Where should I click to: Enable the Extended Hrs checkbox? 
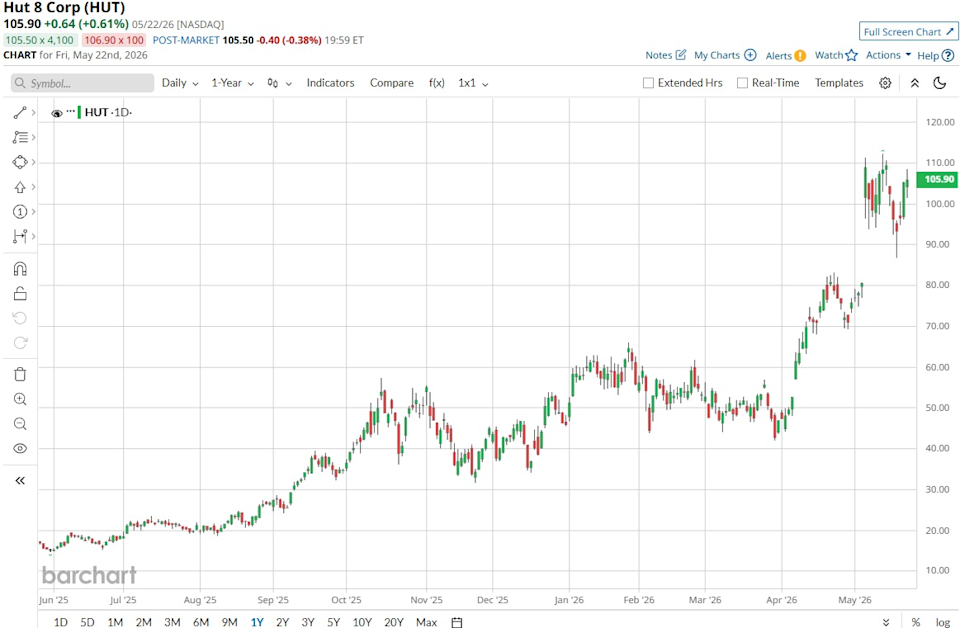pos(648,83)
